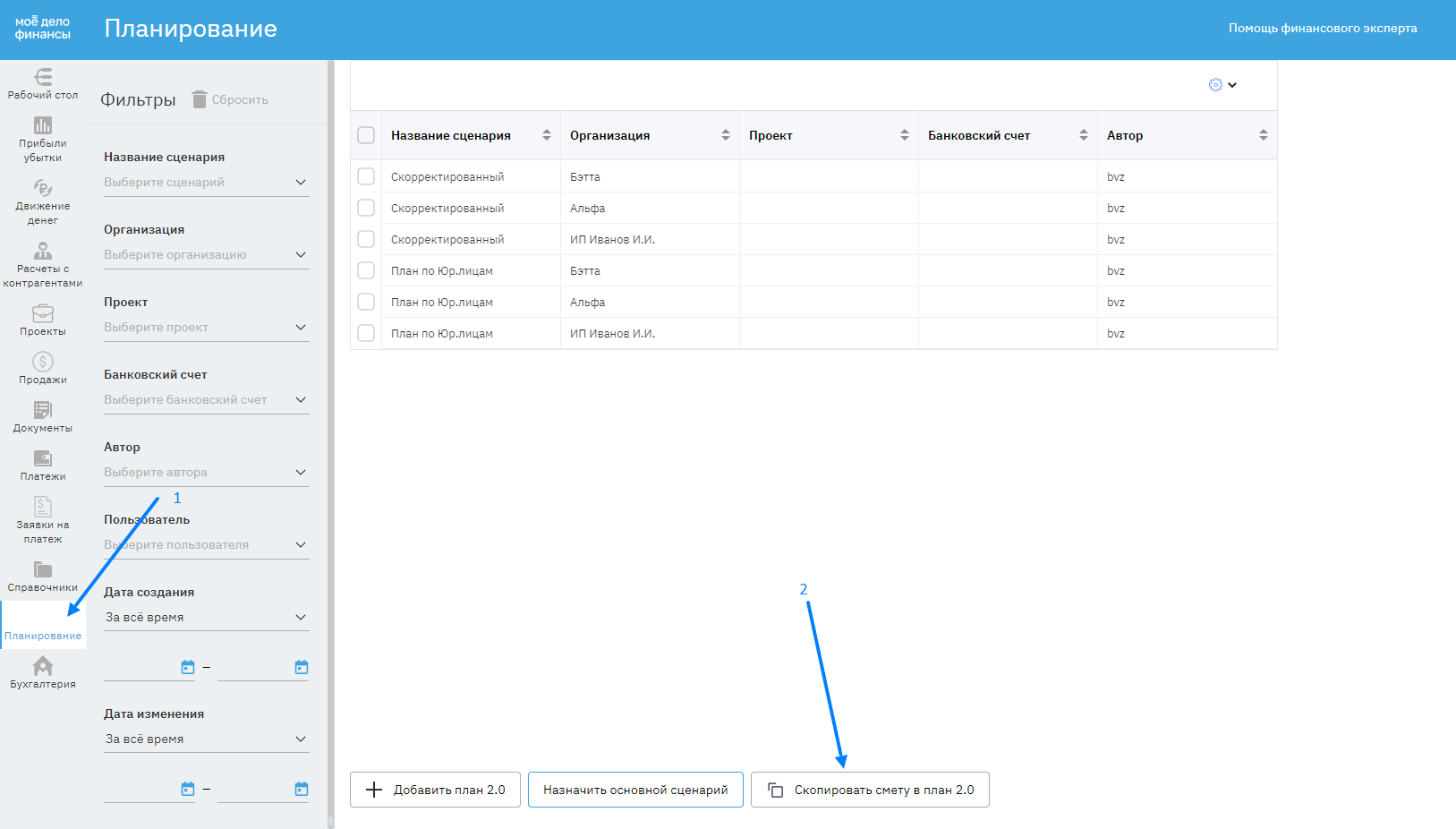Click the filters panel vertical scrollbar

pos(331,439)
